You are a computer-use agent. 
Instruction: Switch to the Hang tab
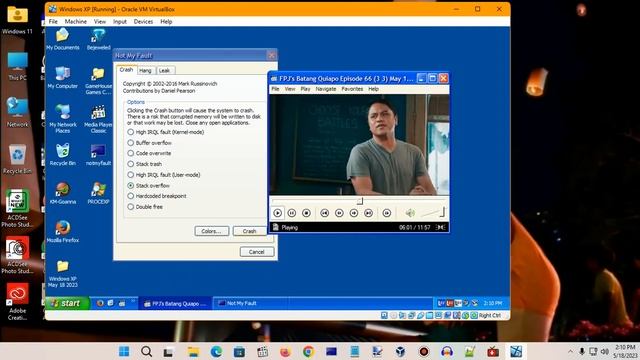[x=145, y=71]
